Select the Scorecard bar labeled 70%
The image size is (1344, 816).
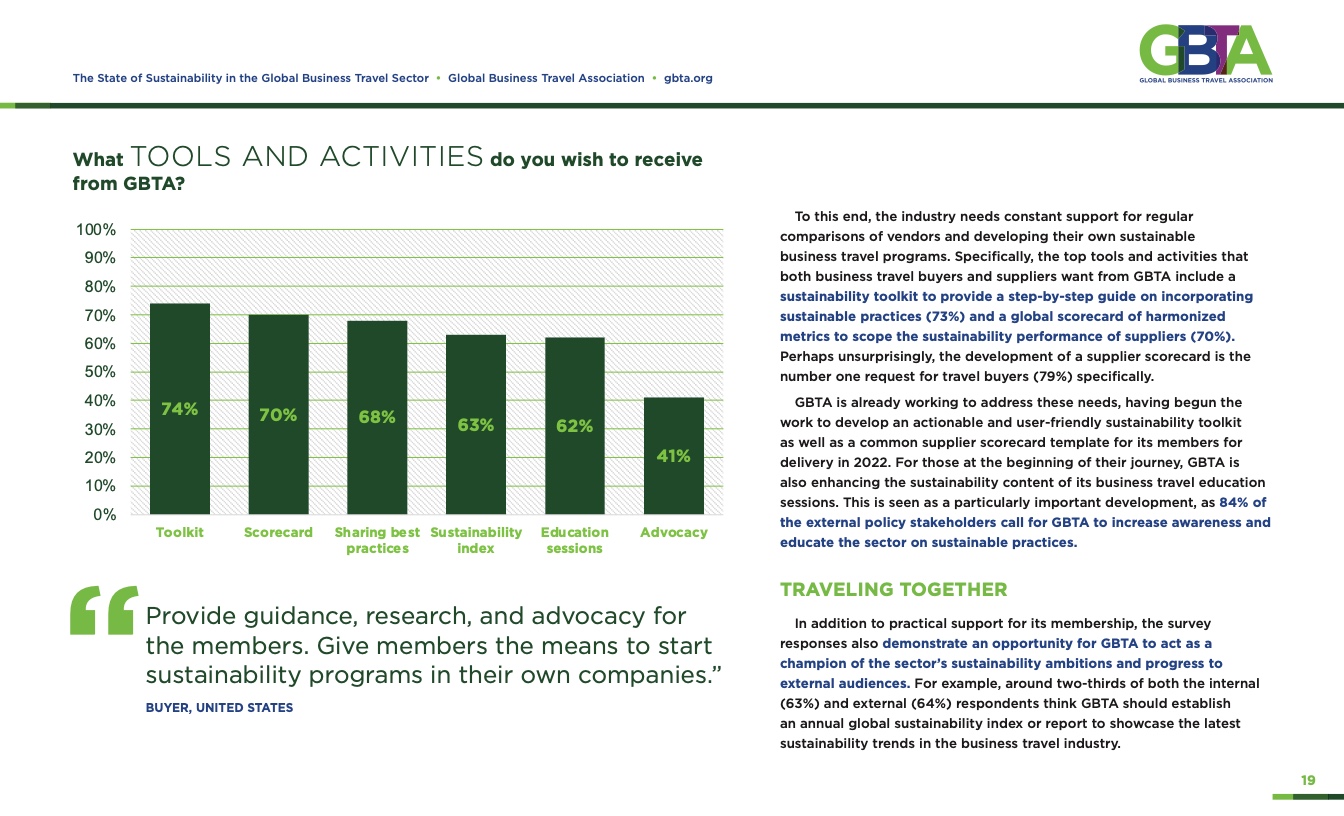278,414
